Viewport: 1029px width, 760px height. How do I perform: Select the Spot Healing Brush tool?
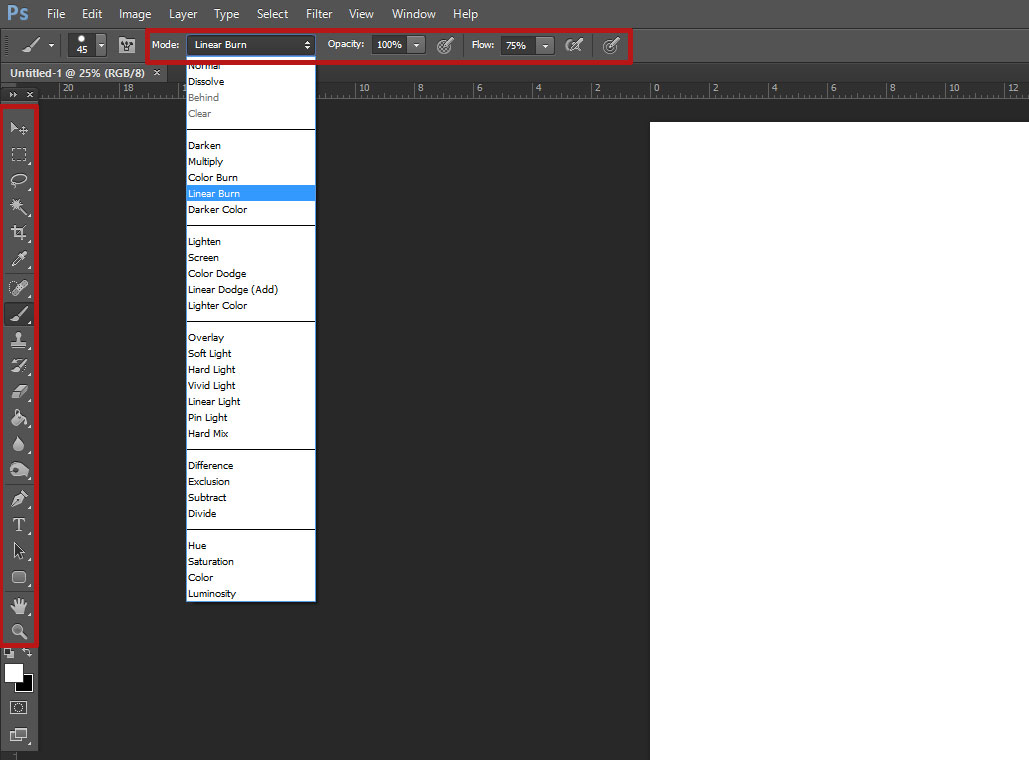tap(19, 287)
